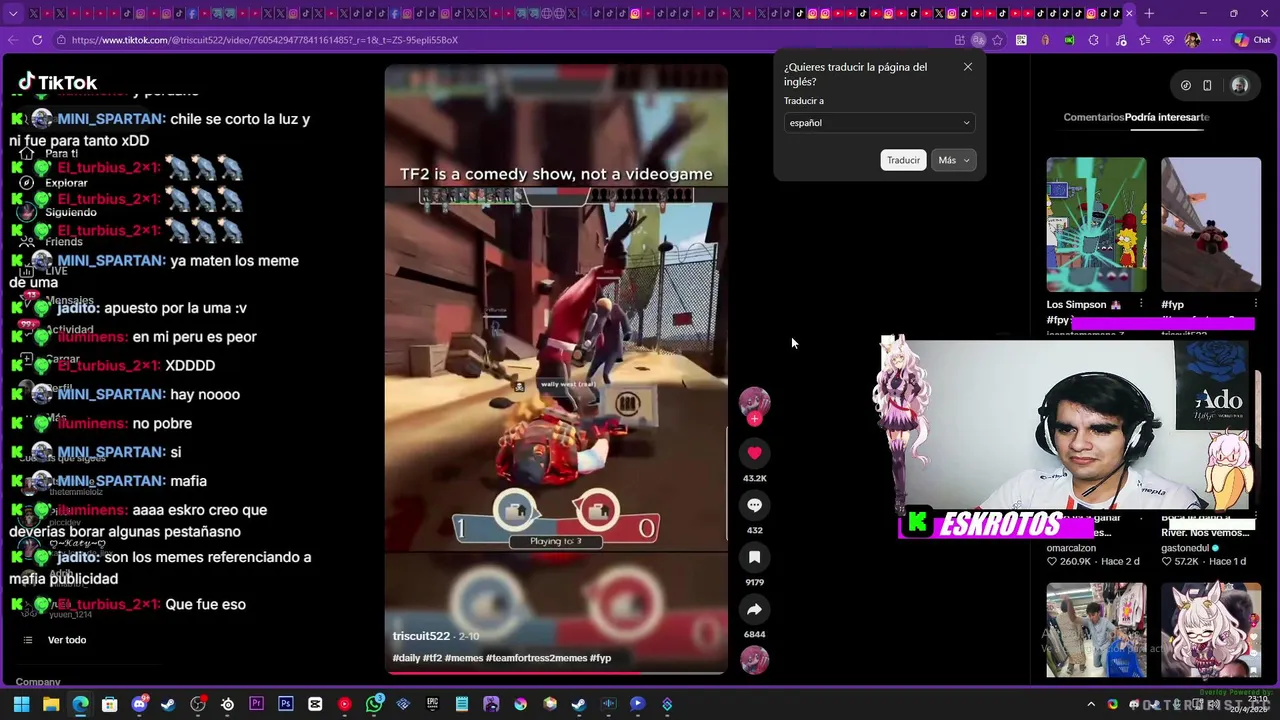Open the browser profile avatar
1280x720 pixels.
pos(1192,40)
